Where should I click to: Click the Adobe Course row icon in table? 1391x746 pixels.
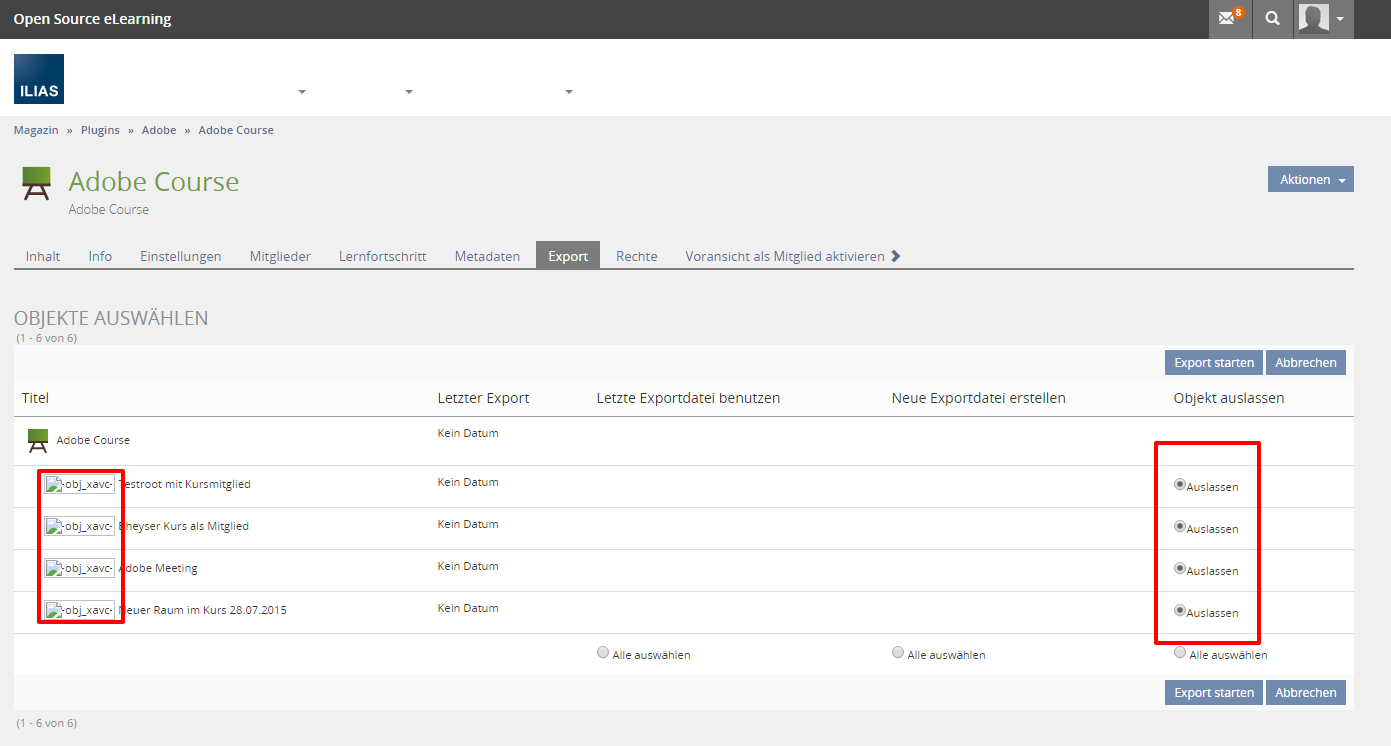(37, 440)
